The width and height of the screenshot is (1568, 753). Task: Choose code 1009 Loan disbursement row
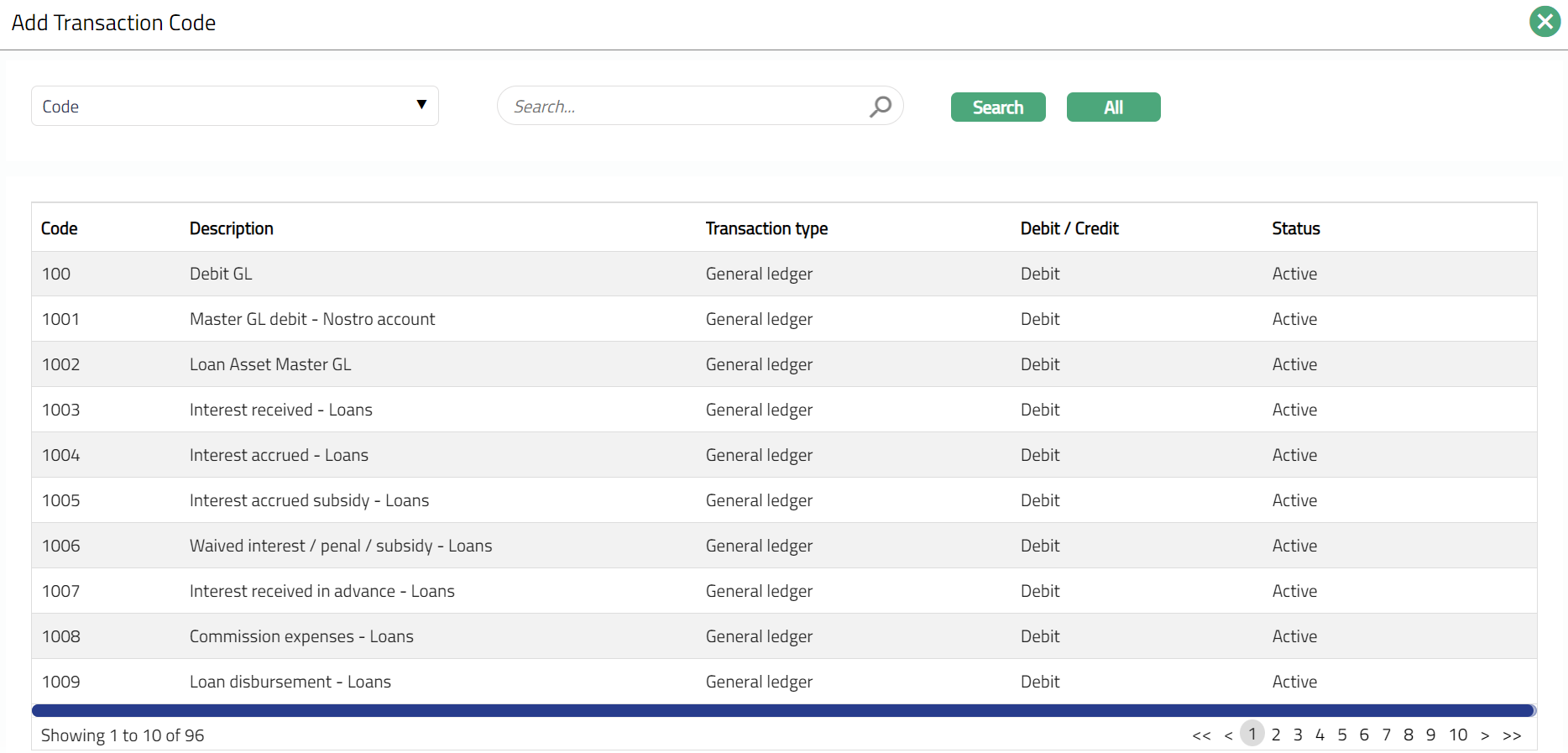(x=290, y=682)
